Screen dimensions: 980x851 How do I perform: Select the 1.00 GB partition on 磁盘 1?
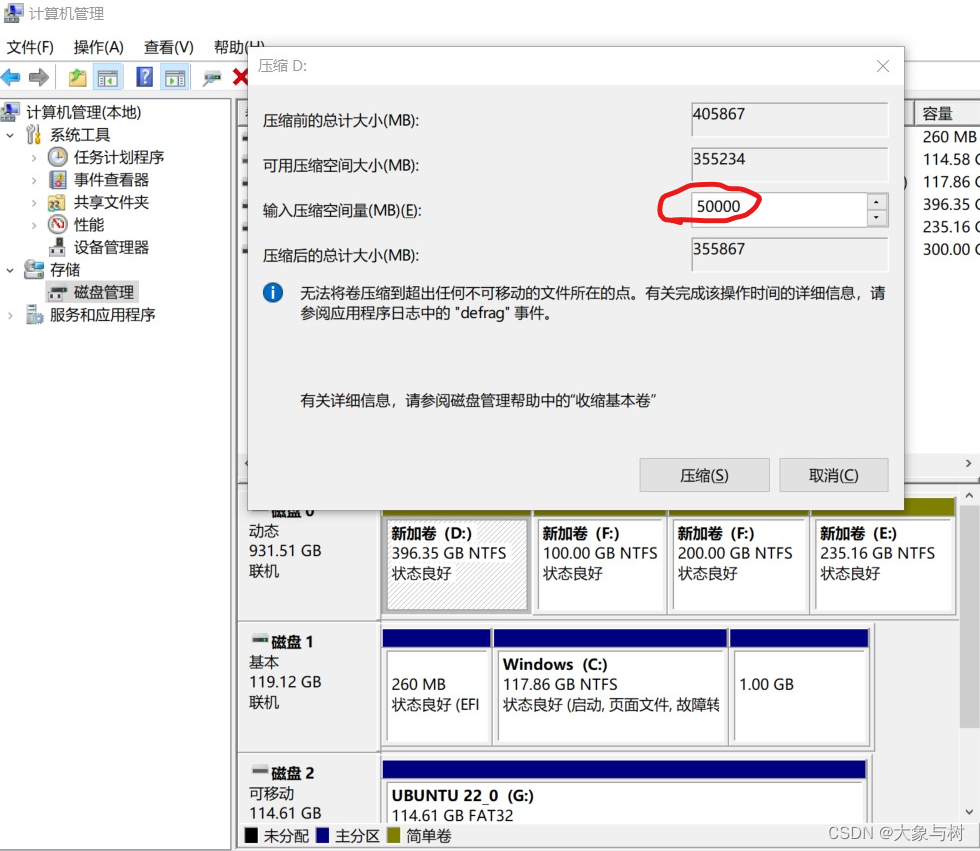click(800, 695)
